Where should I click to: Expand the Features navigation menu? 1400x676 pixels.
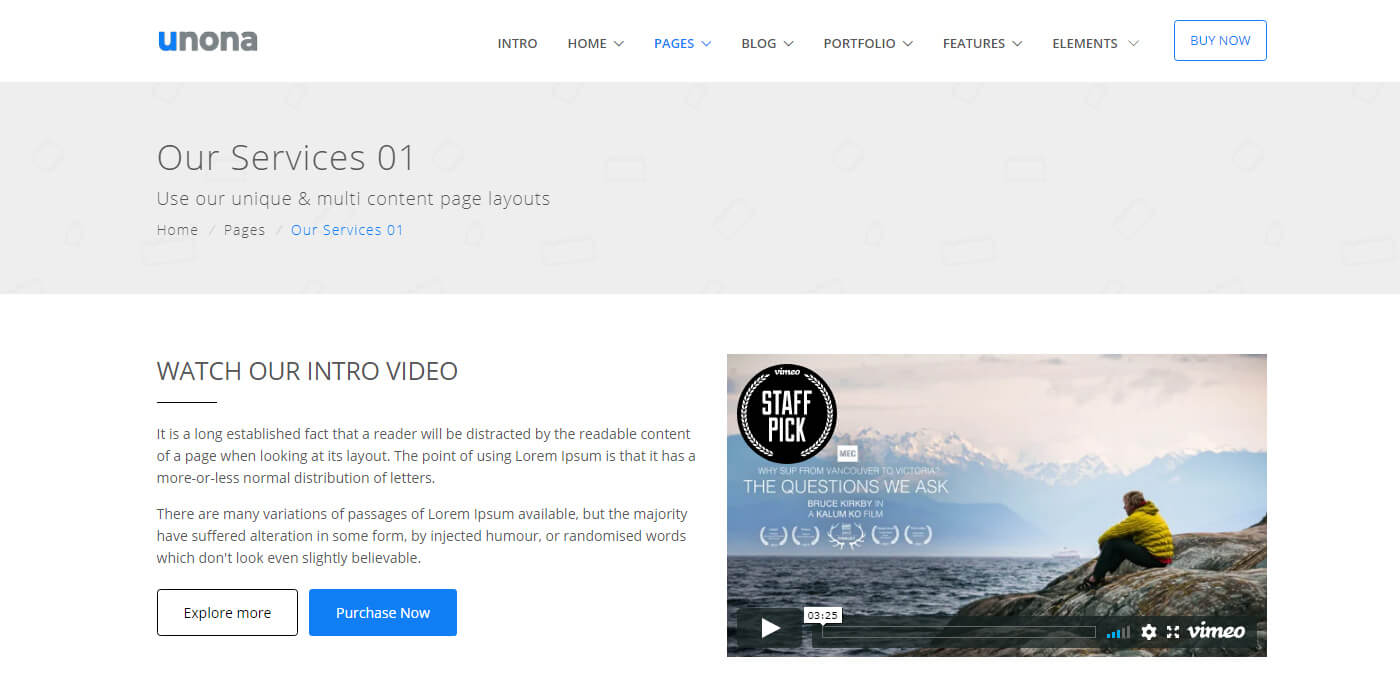[982, 43]
